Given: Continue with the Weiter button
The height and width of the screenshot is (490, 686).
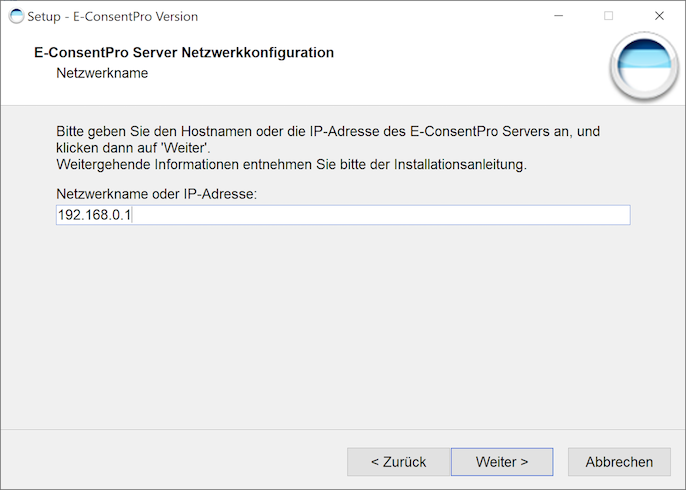Looking at the screenshot, I should [502, 462].
